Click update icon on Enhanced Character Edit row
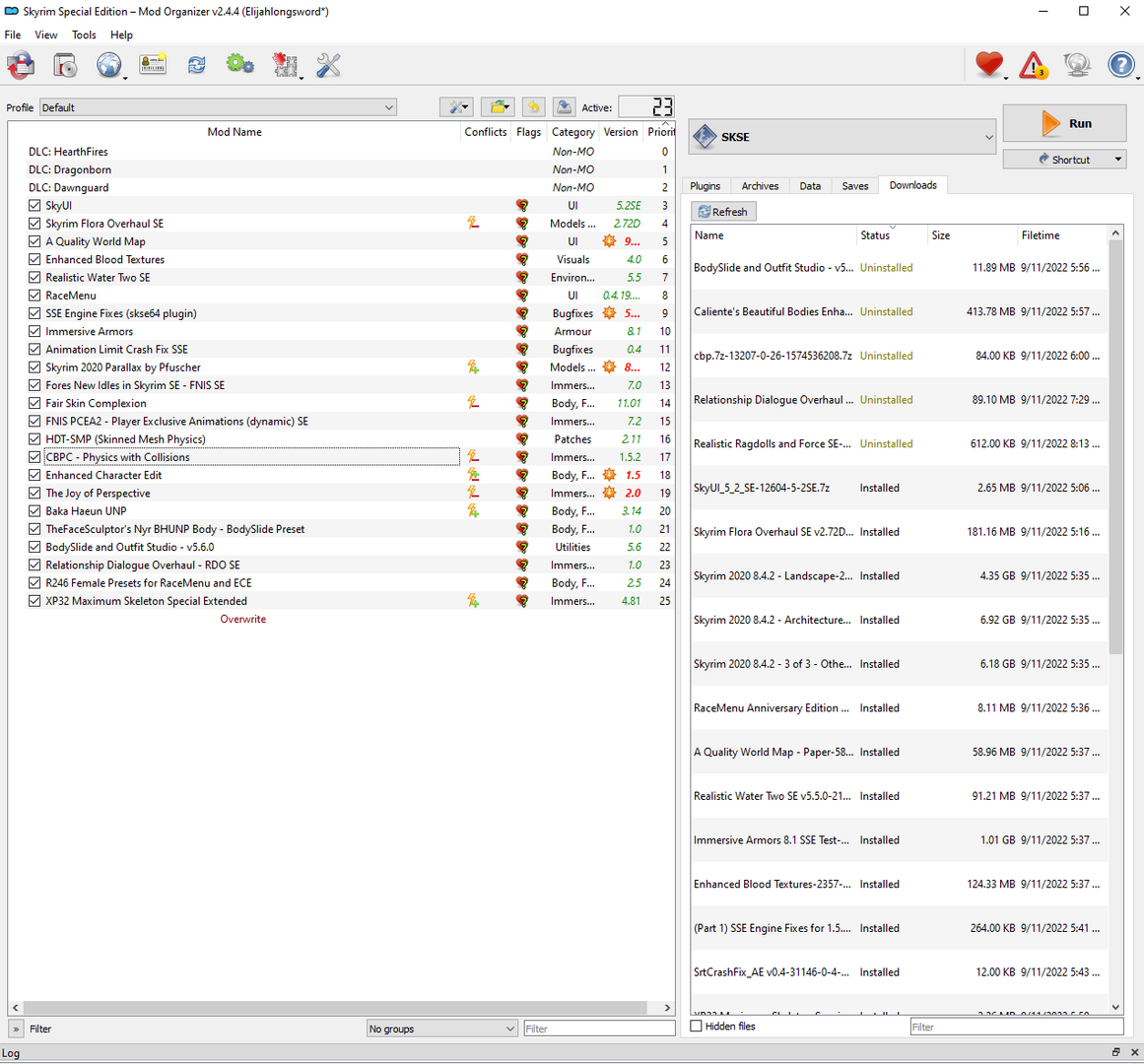The image size is (1144, 1064). tap(609, 475)
